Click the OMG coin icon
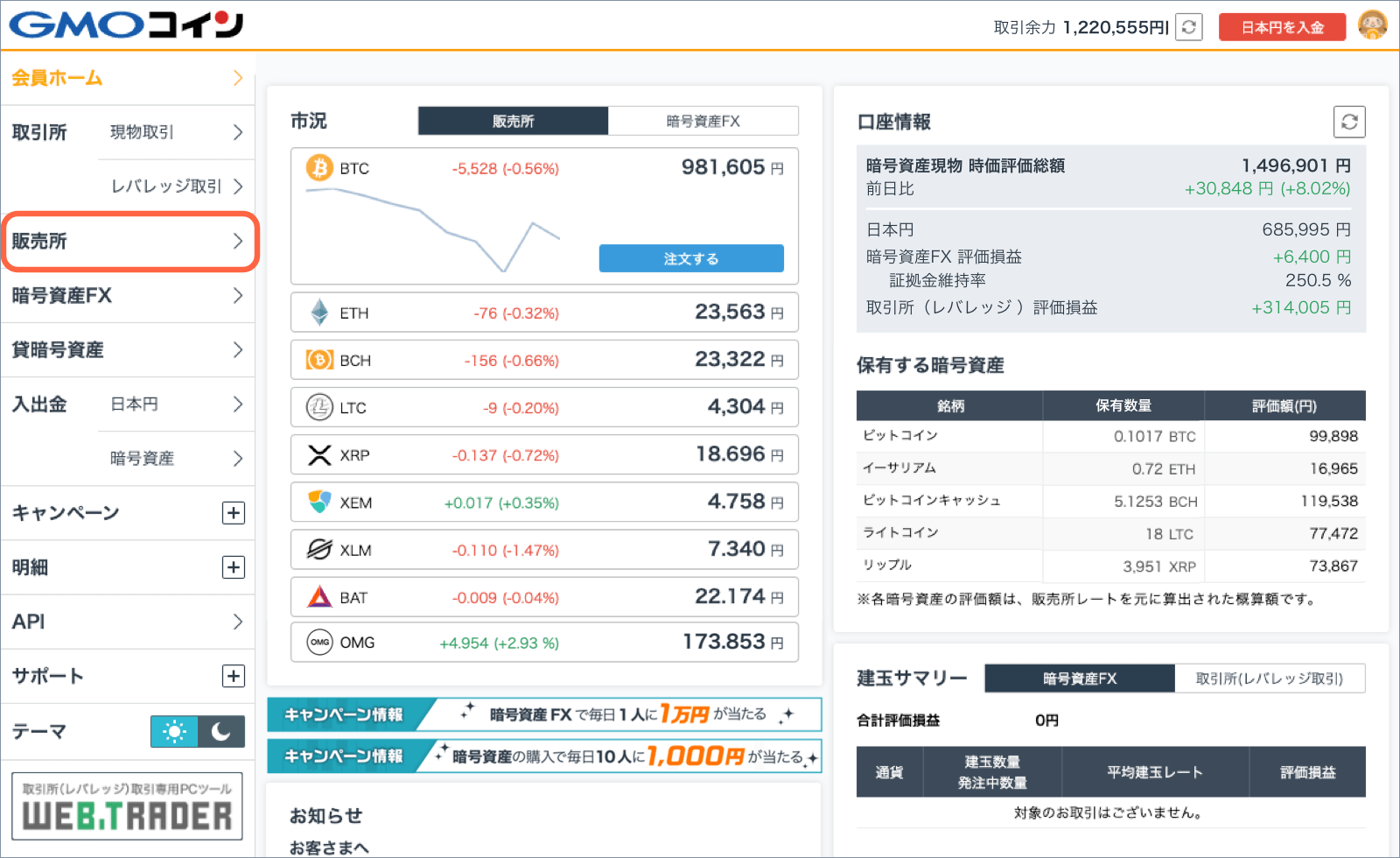Viewport: 1400px width, 858px height. click(319, 642)
